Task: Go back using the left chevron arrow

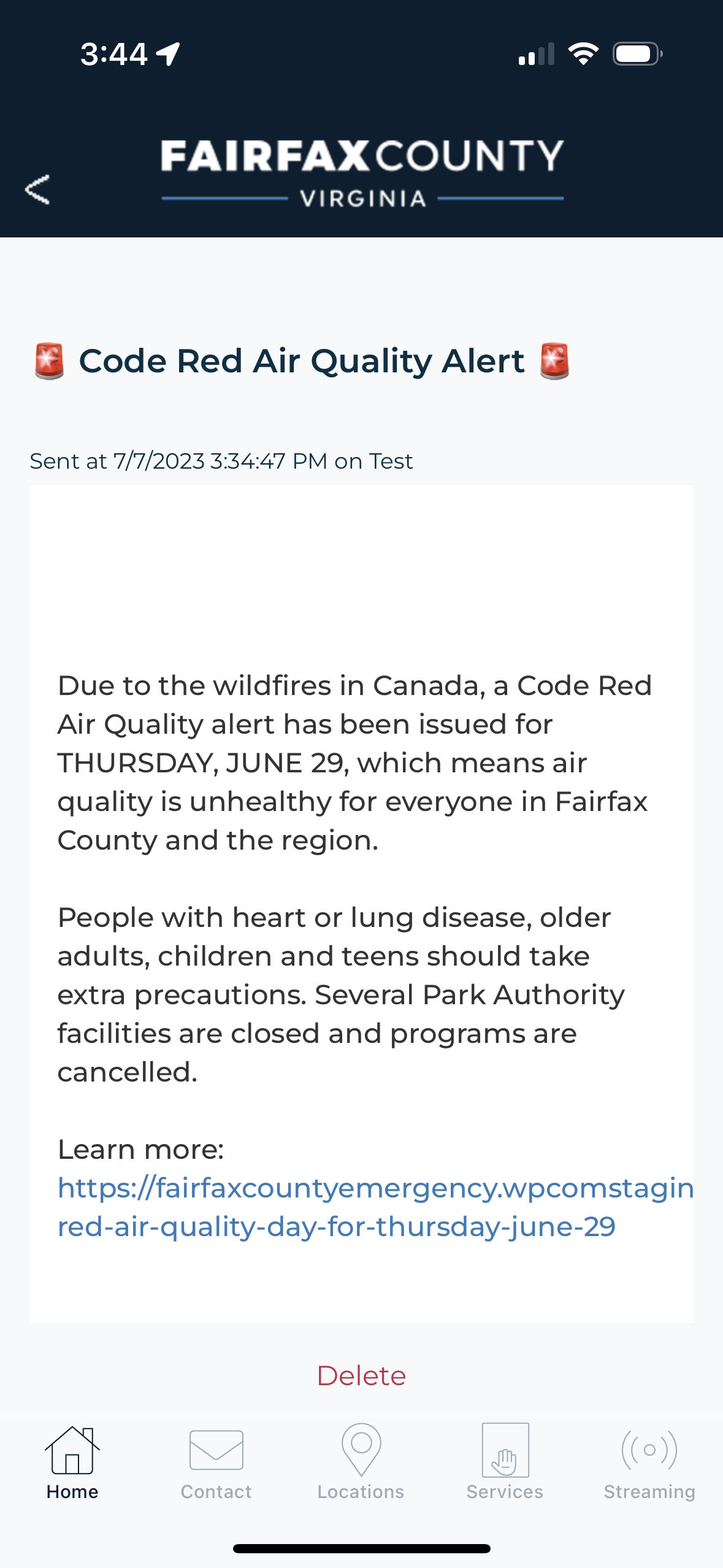Action: click(37, 189)
